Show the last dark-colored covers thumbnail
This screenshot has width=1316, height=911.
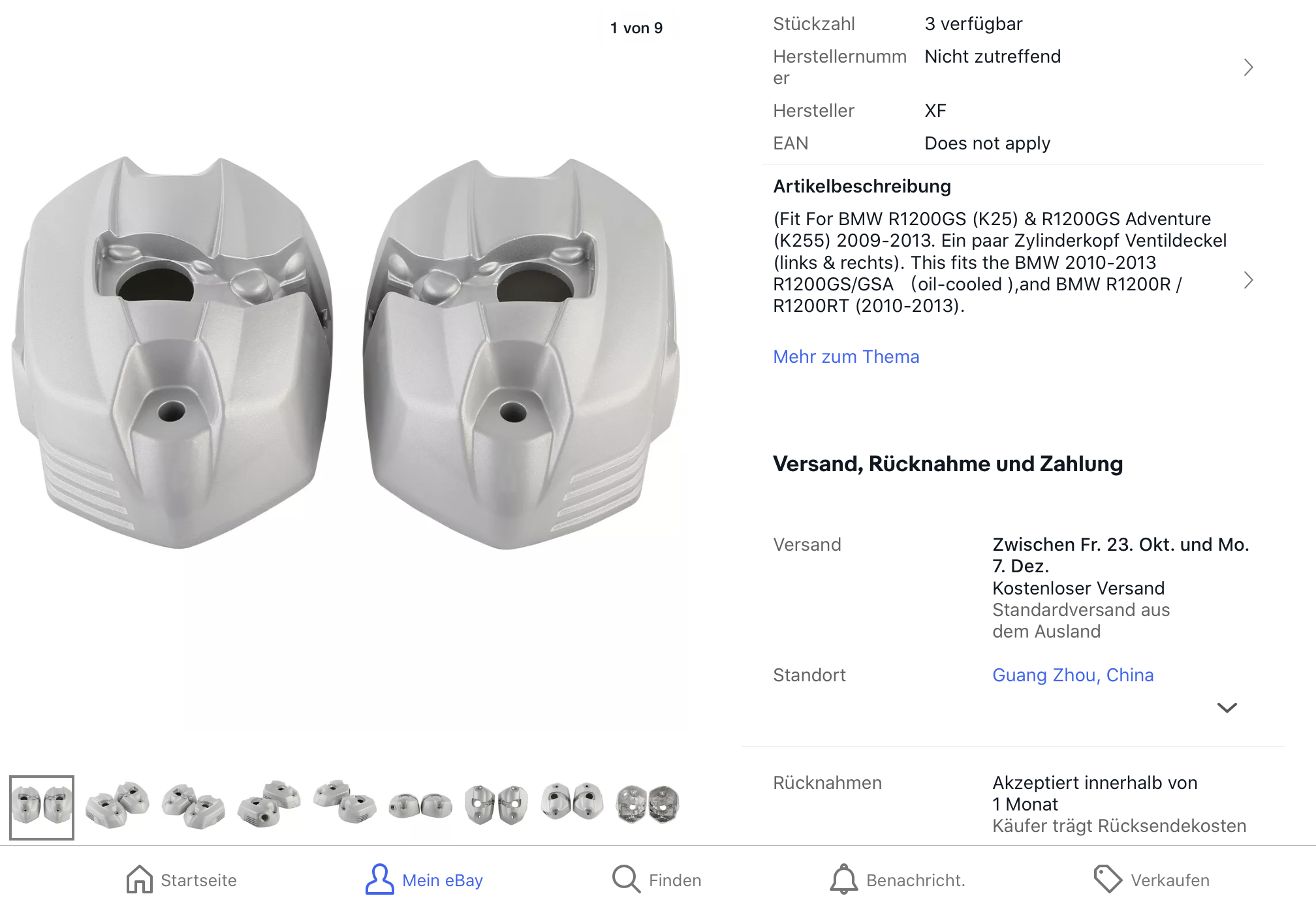click(648, 803)
